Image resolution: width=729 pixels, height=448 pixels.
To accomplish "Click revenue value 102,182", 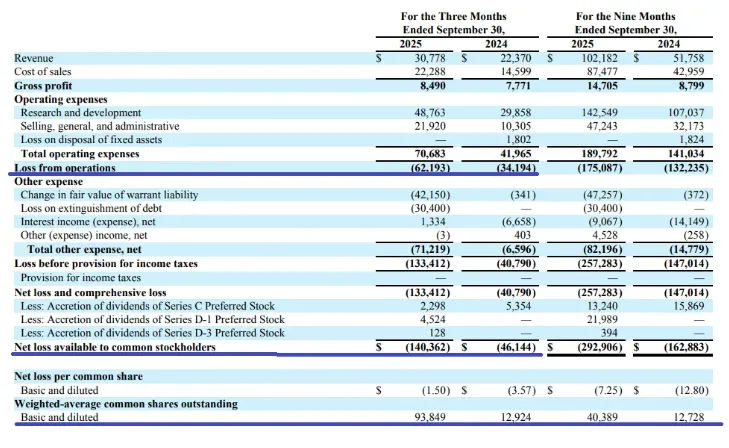I will coord(600,58).
